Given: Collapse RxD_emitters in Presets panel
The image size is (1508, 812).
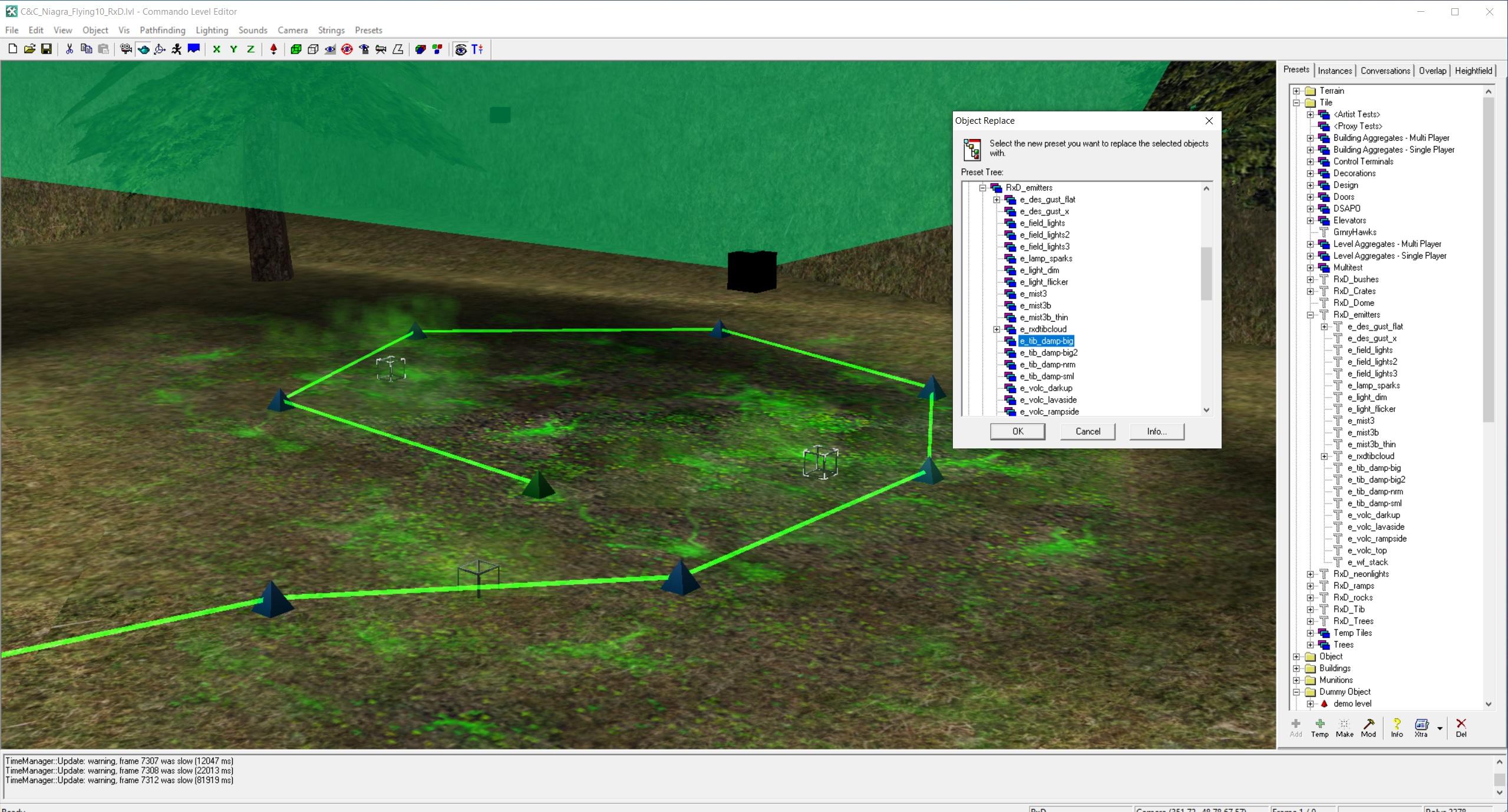Looking at the screenshot, I should tap(1310, 315).
